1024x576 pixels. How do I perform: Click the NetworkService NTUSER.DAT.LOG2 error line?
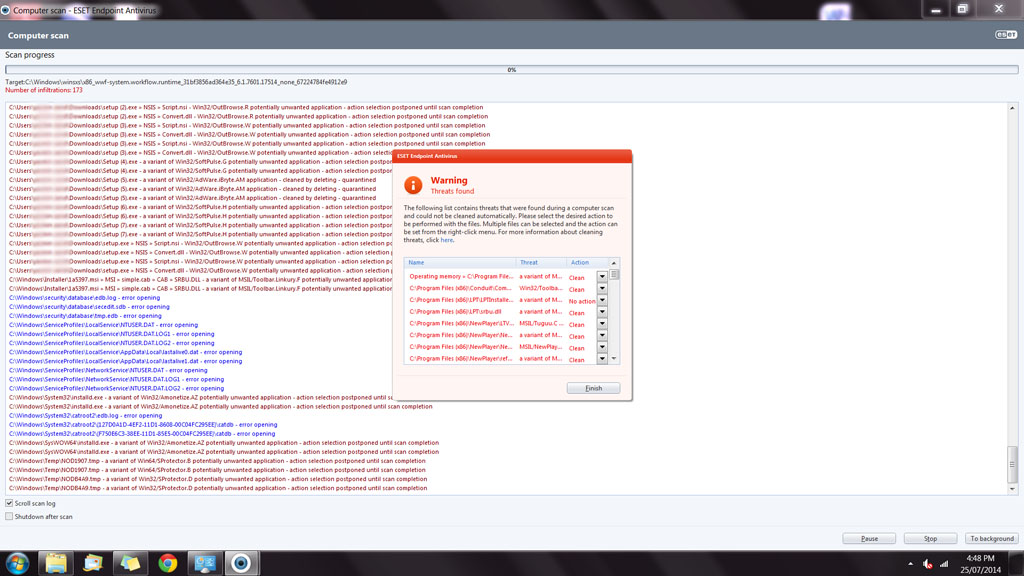(x=116, y=389)
